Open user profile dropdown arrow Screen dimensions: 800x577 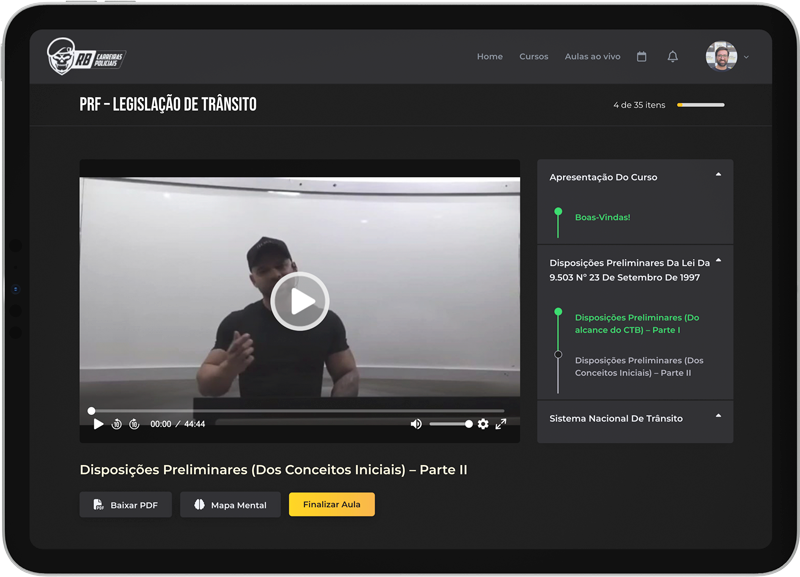(746, 57)
